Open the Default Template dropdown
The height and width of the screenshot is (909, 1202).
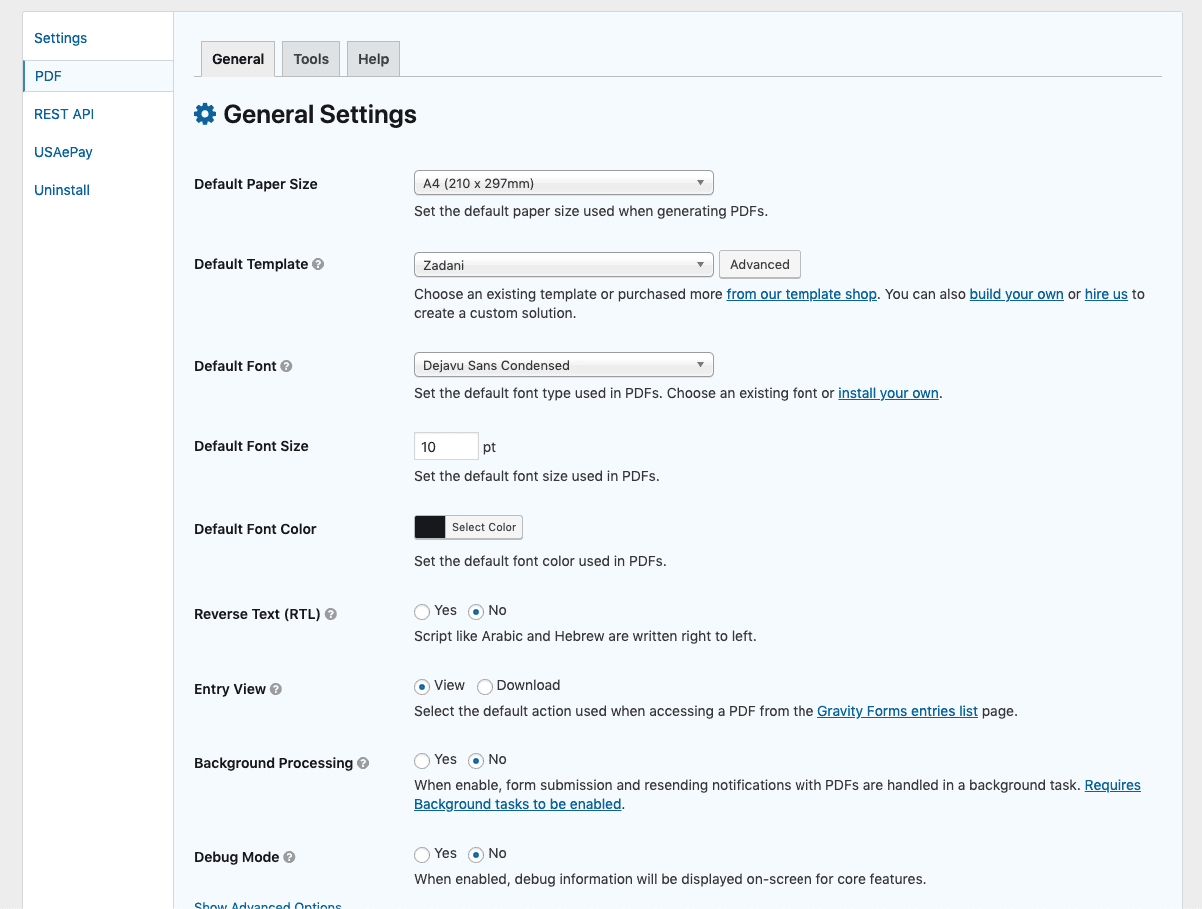(564, 265)
